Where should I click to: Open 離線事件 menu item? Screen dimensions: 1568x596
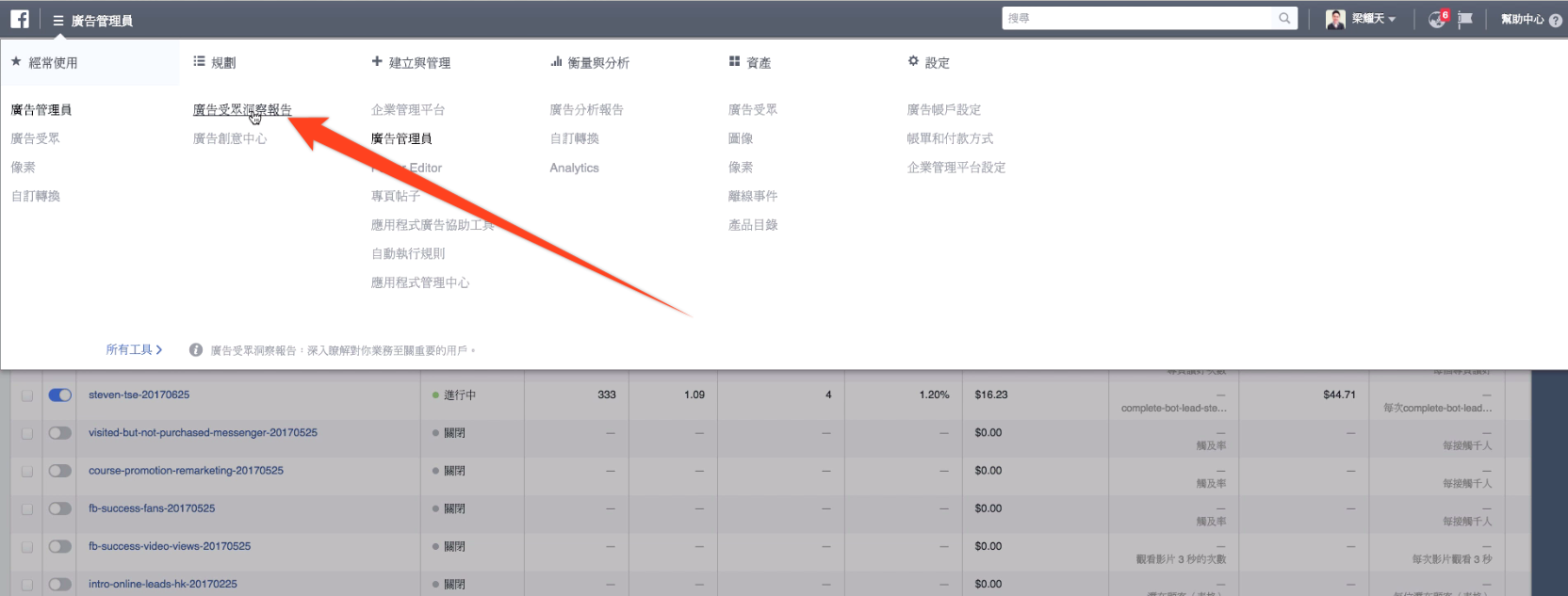tap(753, 196)
